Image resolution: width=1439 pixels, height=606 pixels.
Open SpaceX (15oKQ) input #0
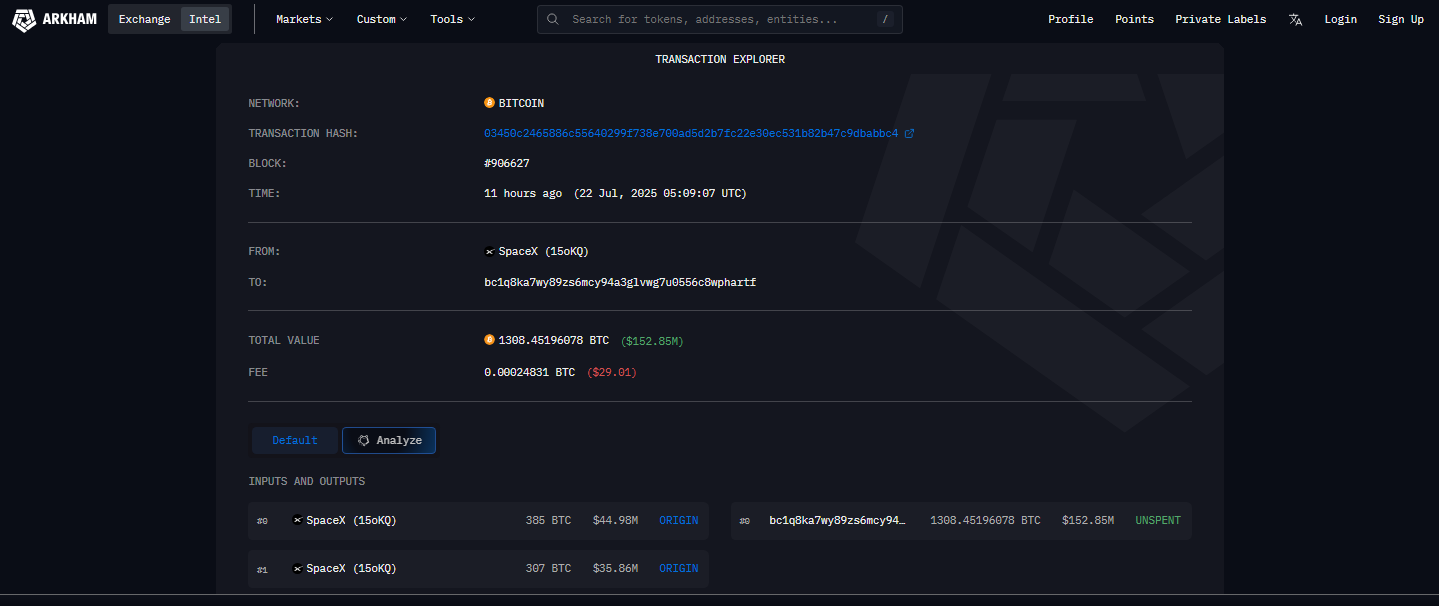click(x=351, y=520)
